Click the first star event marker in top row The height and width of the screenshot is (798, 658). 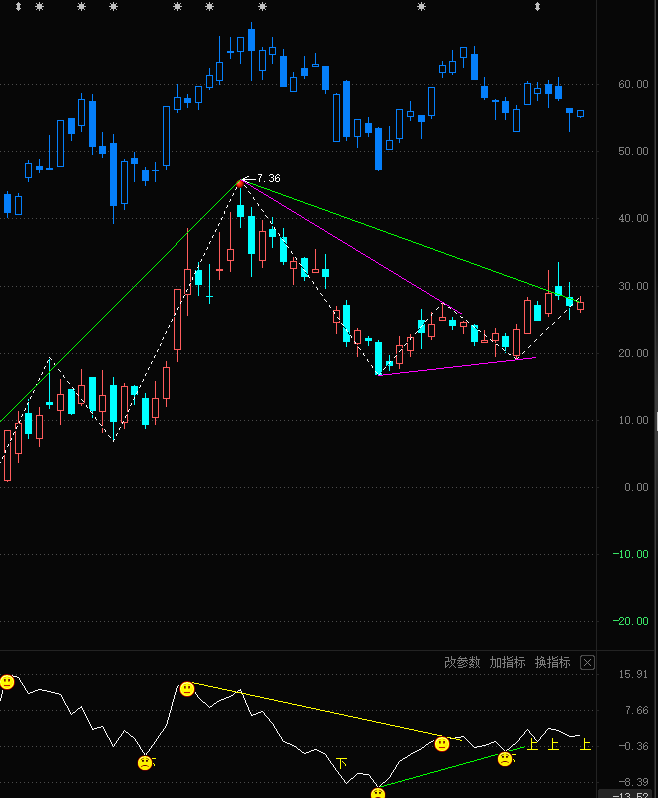[39, 7]
